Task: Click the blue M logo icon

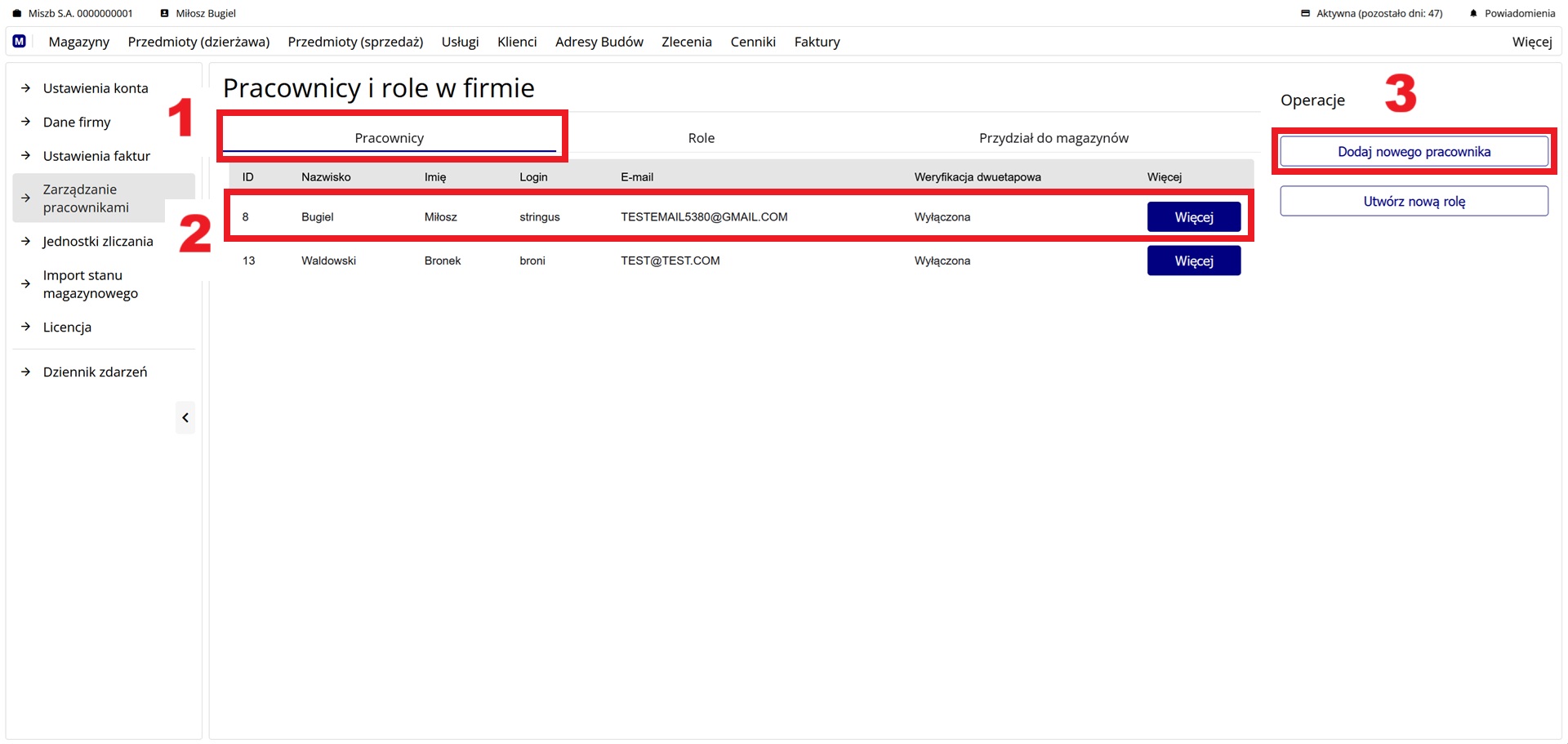Action: click(20, 42)
